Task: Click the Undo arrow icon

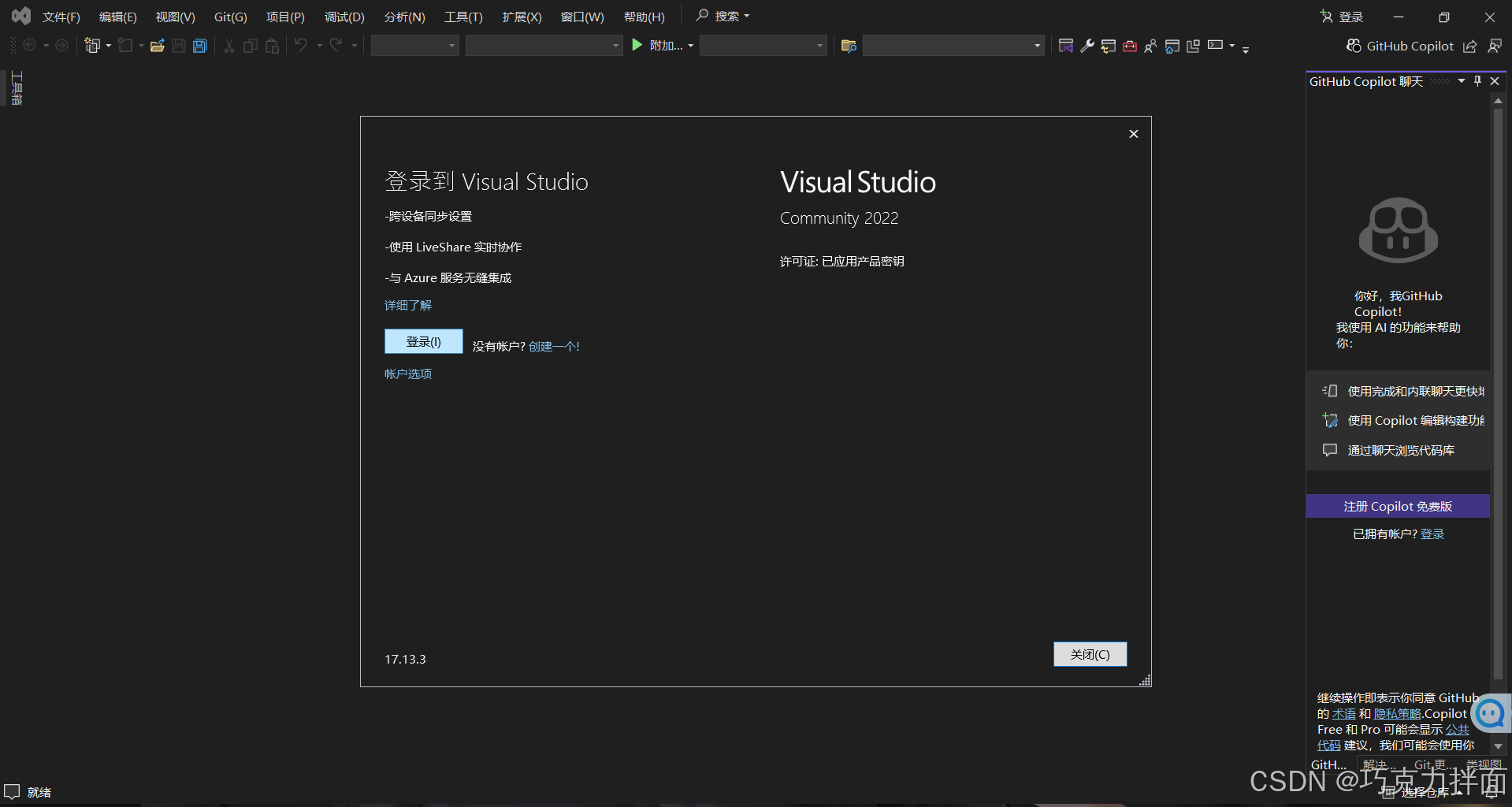Action: pyautogui.click(x=301, y=46)
